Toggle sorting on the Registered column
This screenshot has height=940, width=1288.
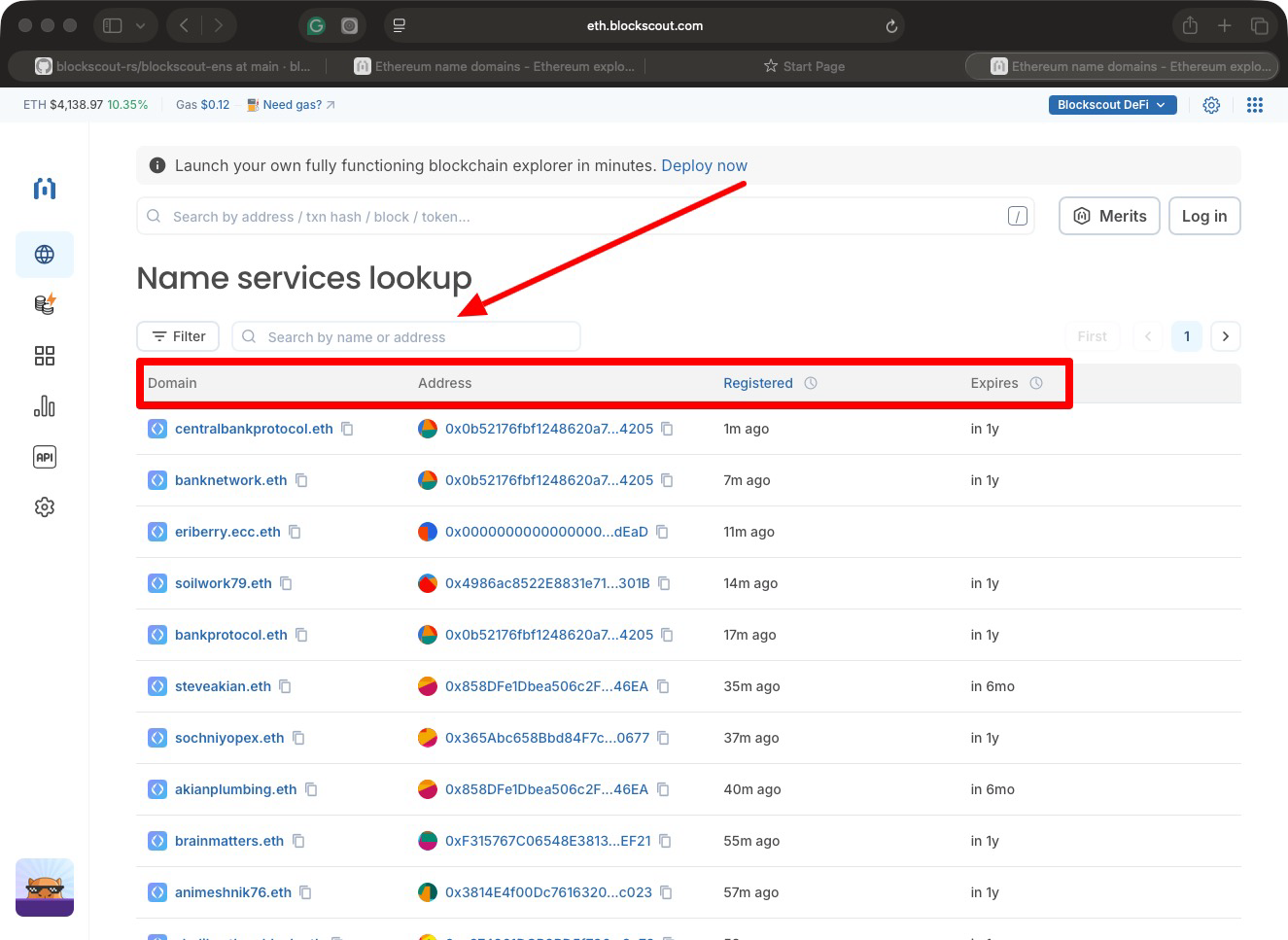[x=758, y=383]
